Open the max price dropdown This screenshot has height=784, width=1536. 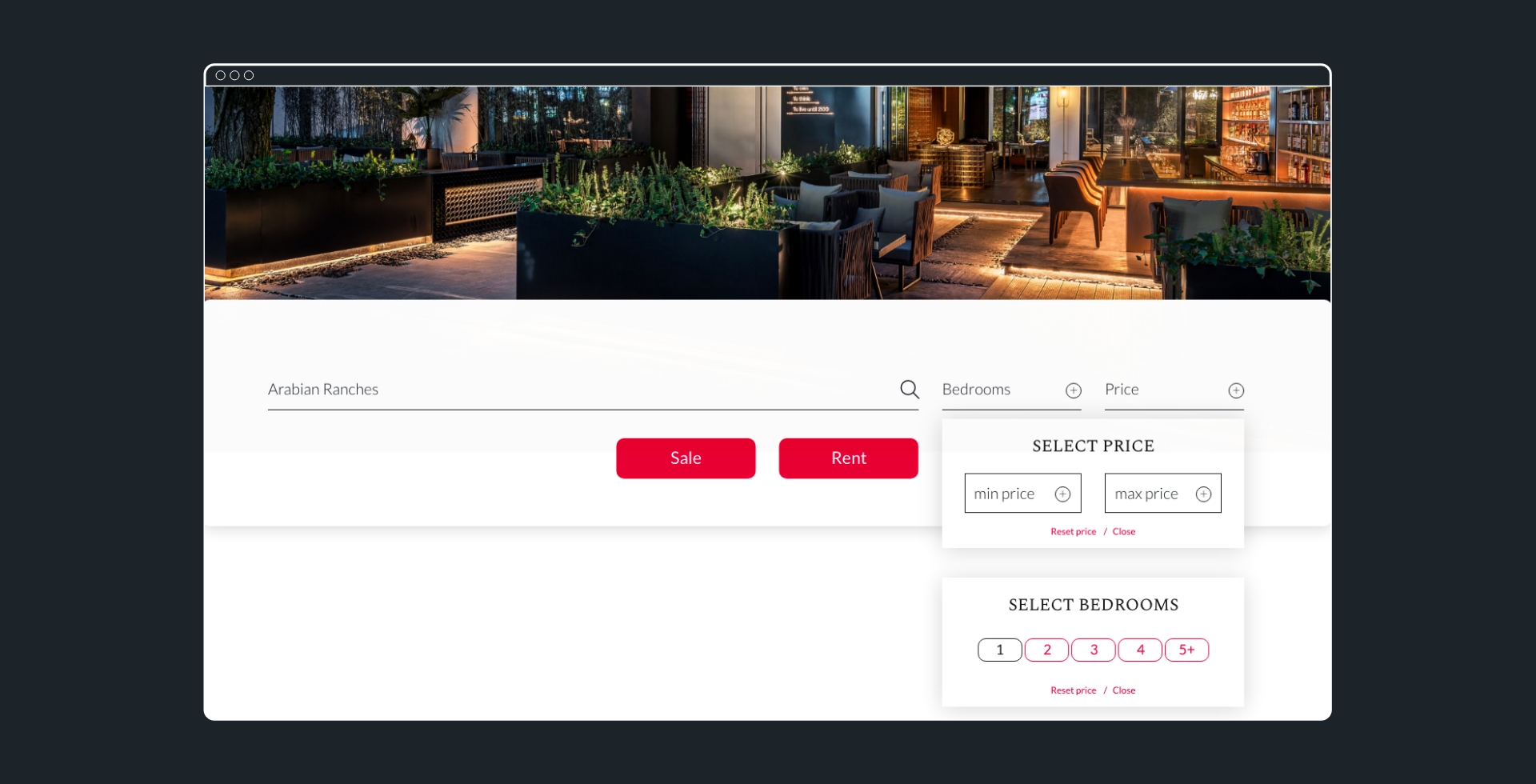tap(1162, 494)
